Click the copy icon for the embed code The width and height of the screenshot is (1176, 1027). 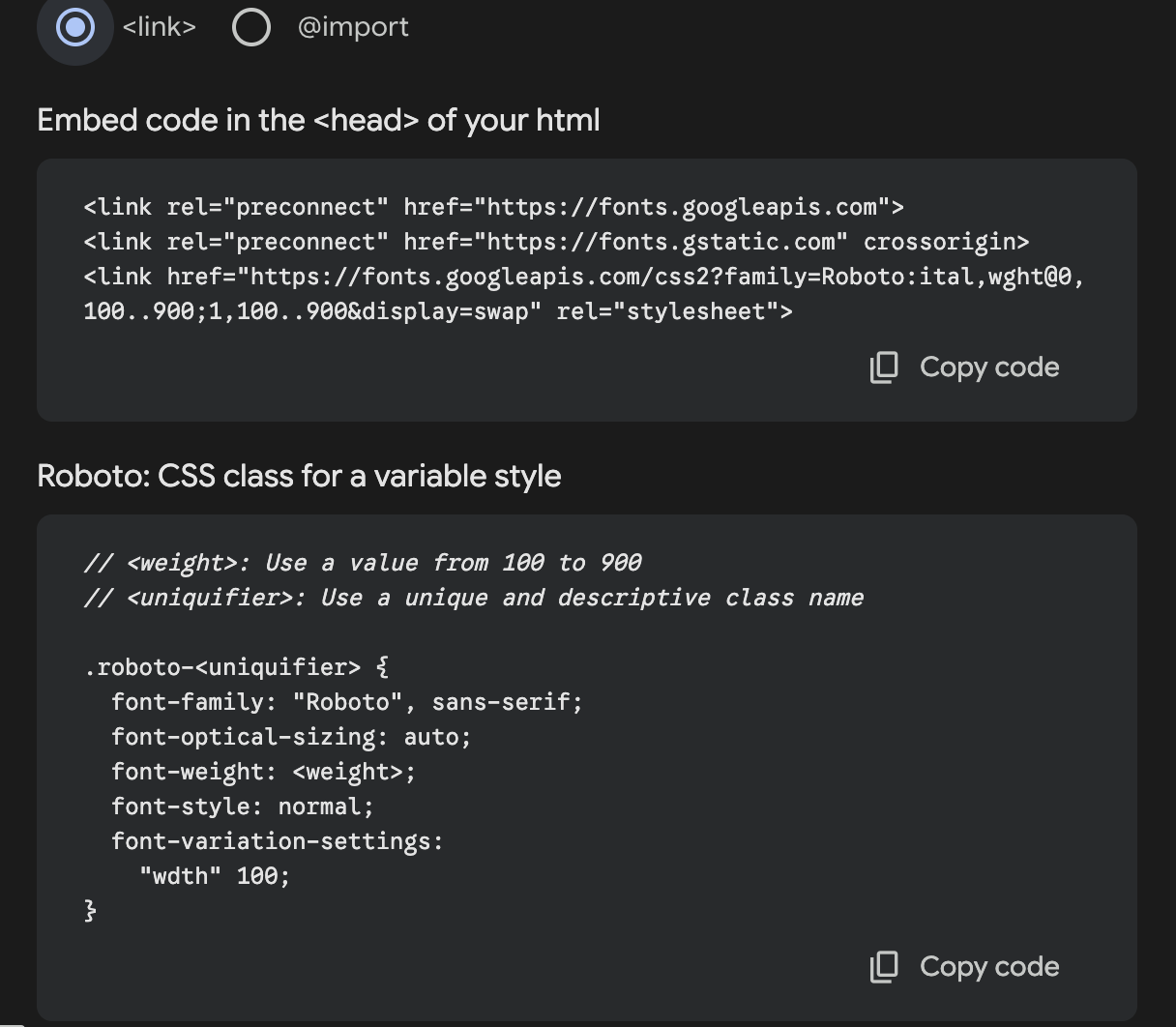coord(884,367)
